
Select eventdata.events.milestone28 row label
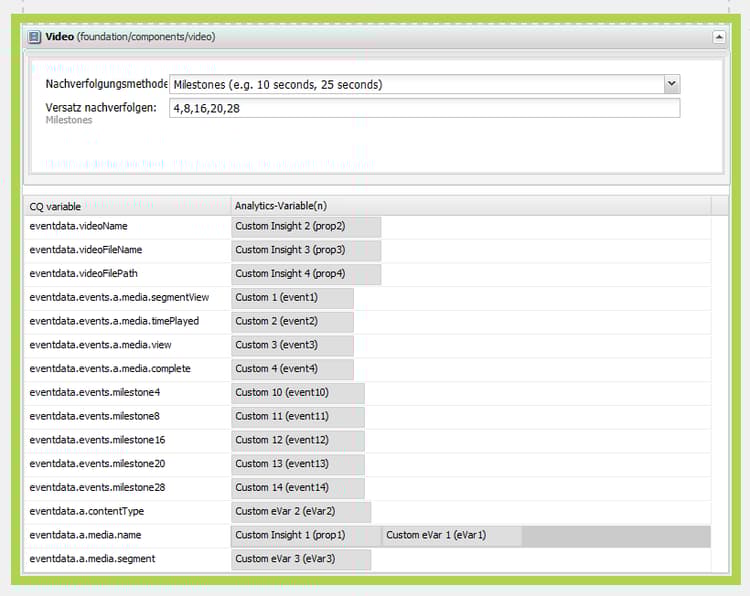(x=97, y=487)
